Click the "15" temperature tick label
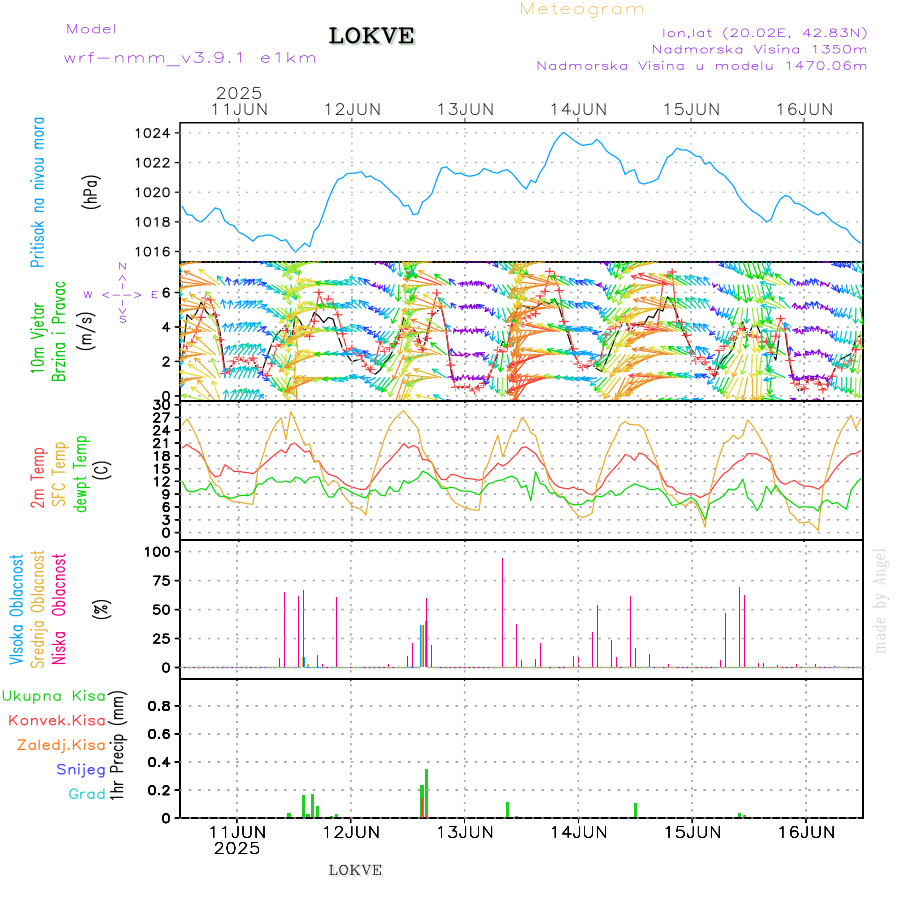This screenshot has height=900, width=900. click(x=162, y=469)
